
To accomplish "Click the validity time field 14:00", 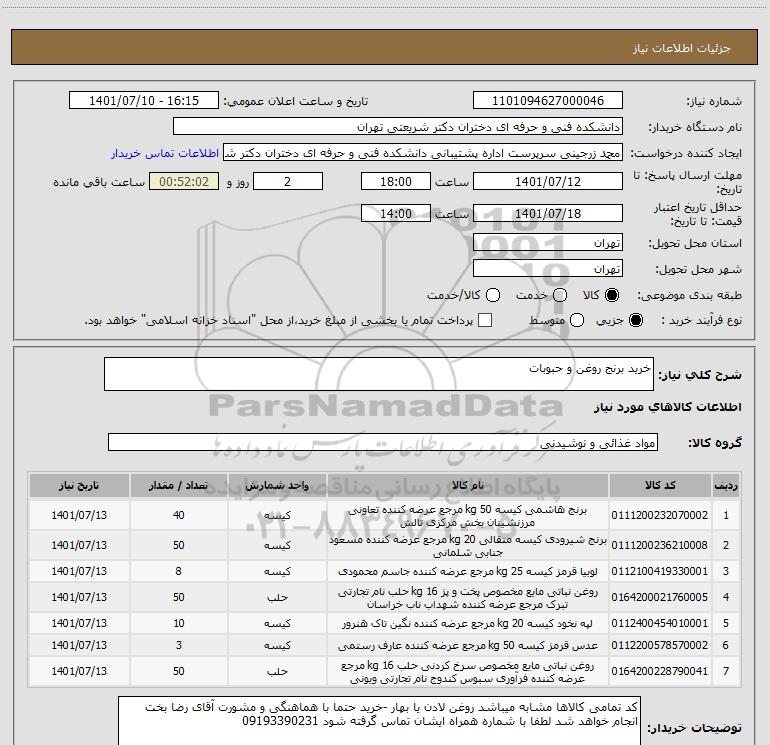I will coord(396,213).
